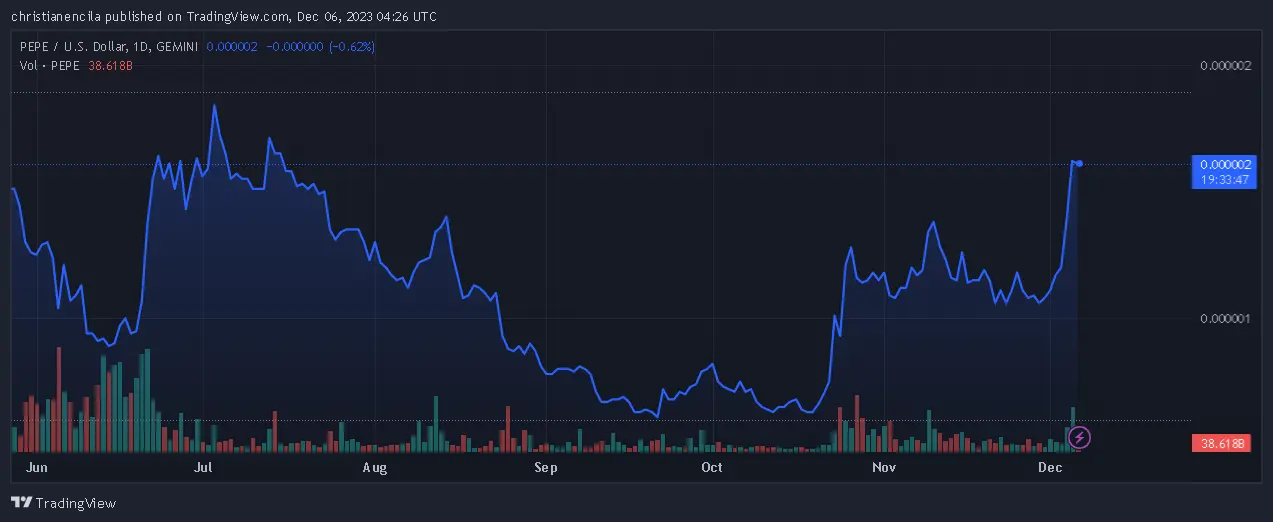Click the Aug label on time axis
This screenshot has height=522, width=1273.
point(374,467)
